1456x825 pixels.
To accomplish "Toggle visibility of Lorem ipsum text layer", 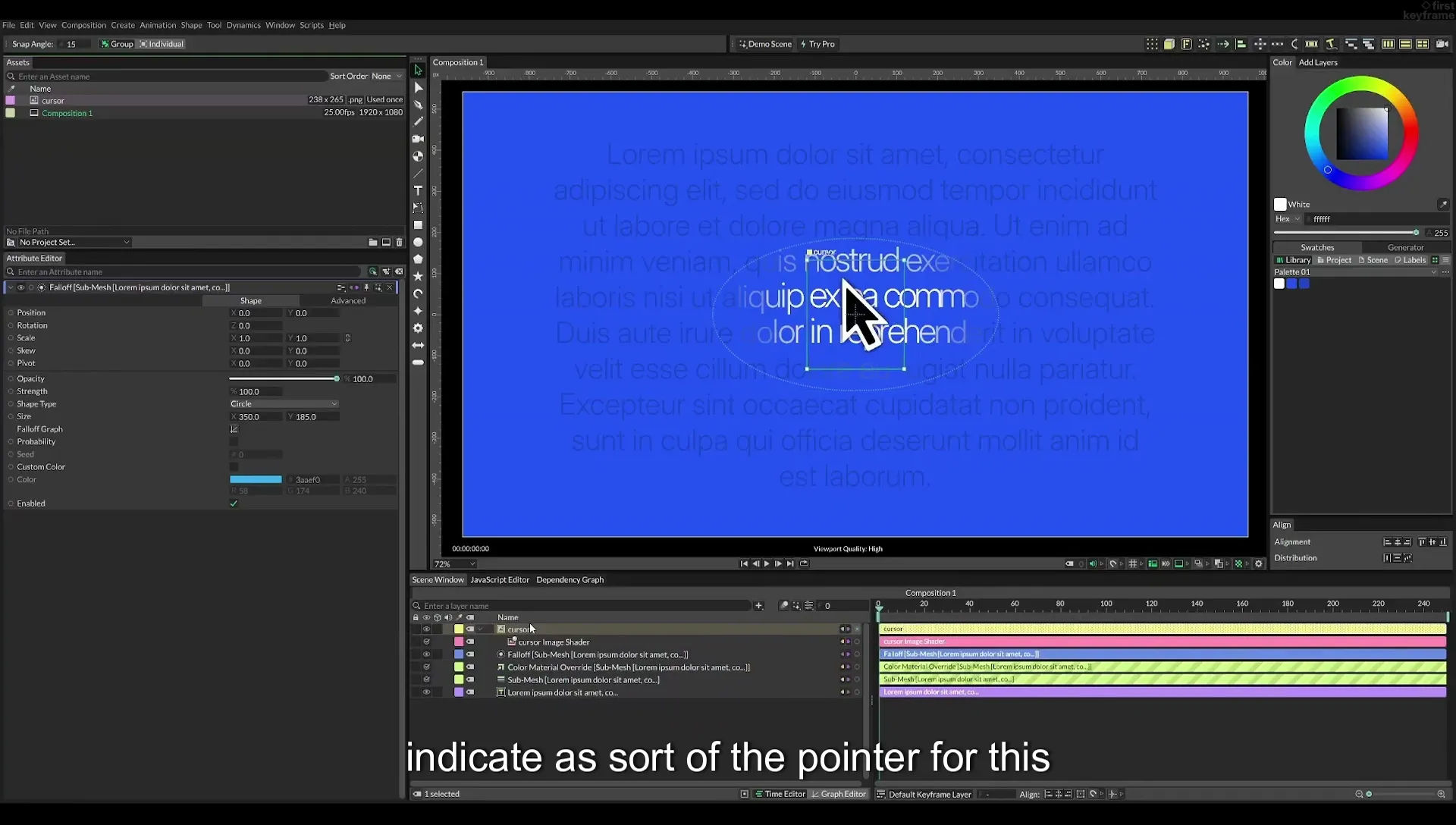I will coord(426,692).
